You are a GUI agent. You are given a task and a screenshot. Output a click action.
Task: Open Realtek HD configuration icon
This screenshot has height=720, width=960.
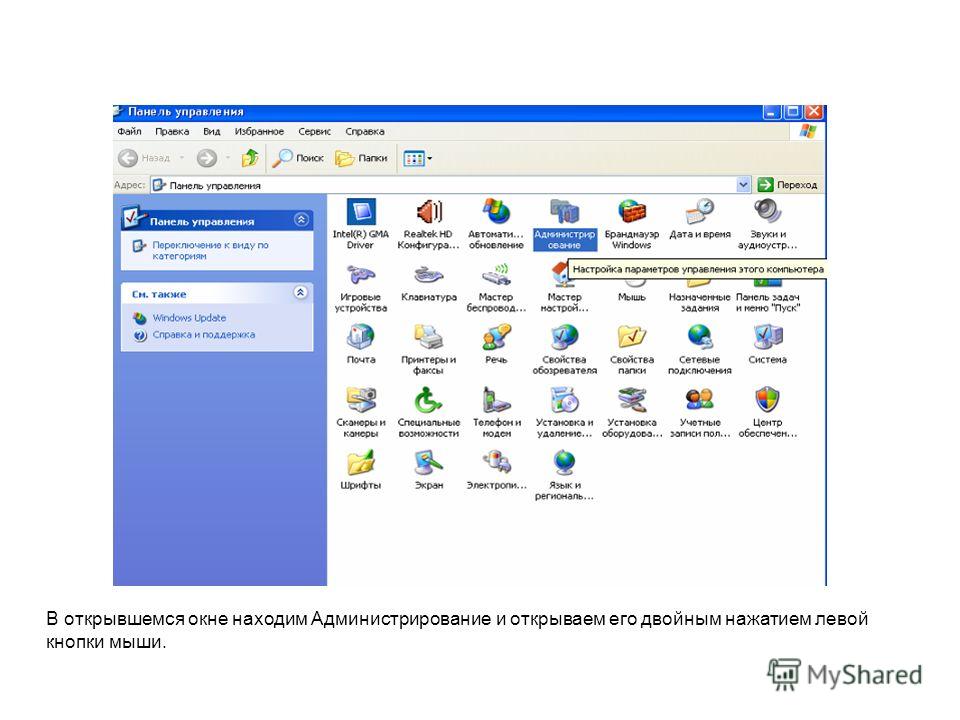pos(429,223)
